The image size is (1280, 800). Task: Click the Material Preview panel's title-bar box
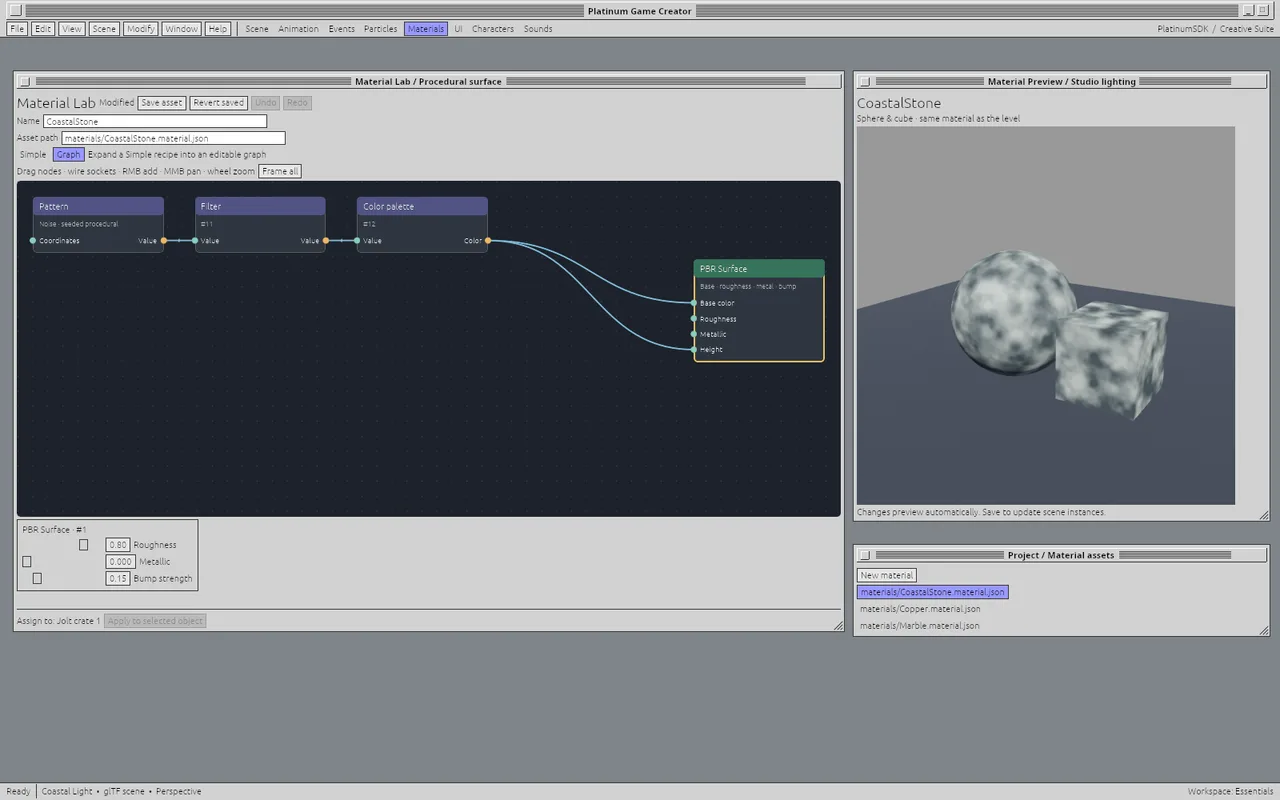coord(865,82)
